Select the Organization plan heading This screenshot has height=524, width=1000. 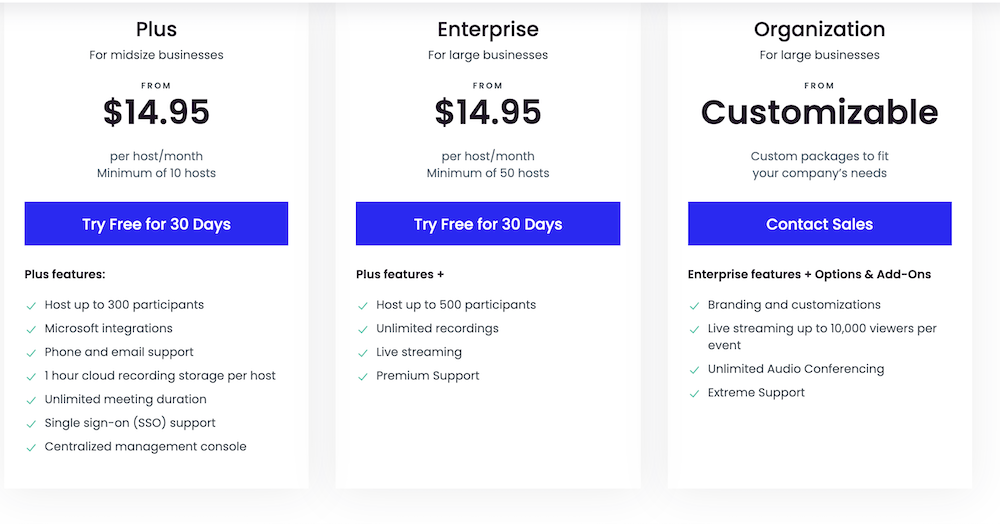[x=820, y=29]
